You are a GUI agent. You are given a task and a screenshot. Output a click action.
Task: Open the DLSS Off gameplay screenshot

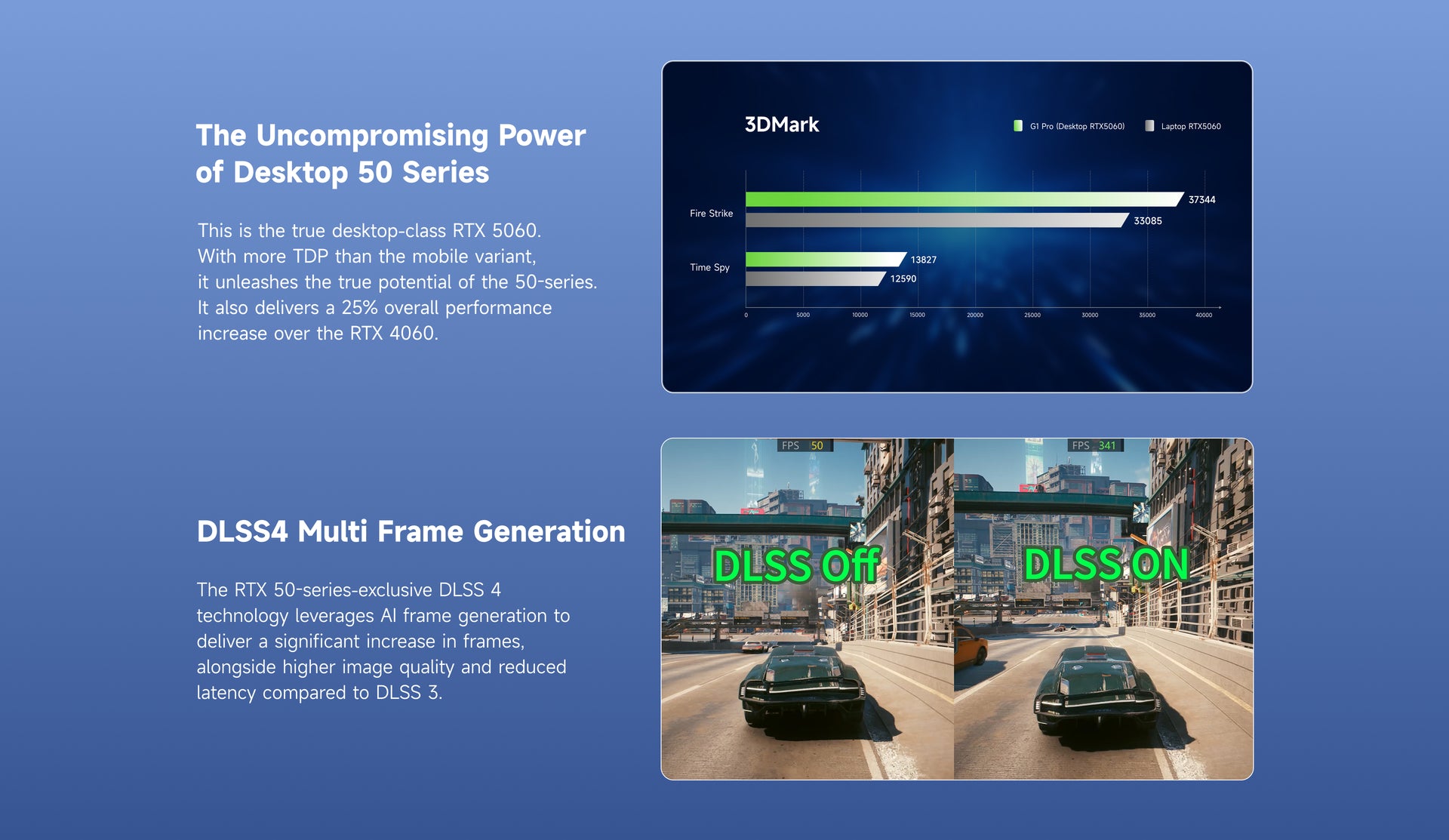(x=808, y=609)
